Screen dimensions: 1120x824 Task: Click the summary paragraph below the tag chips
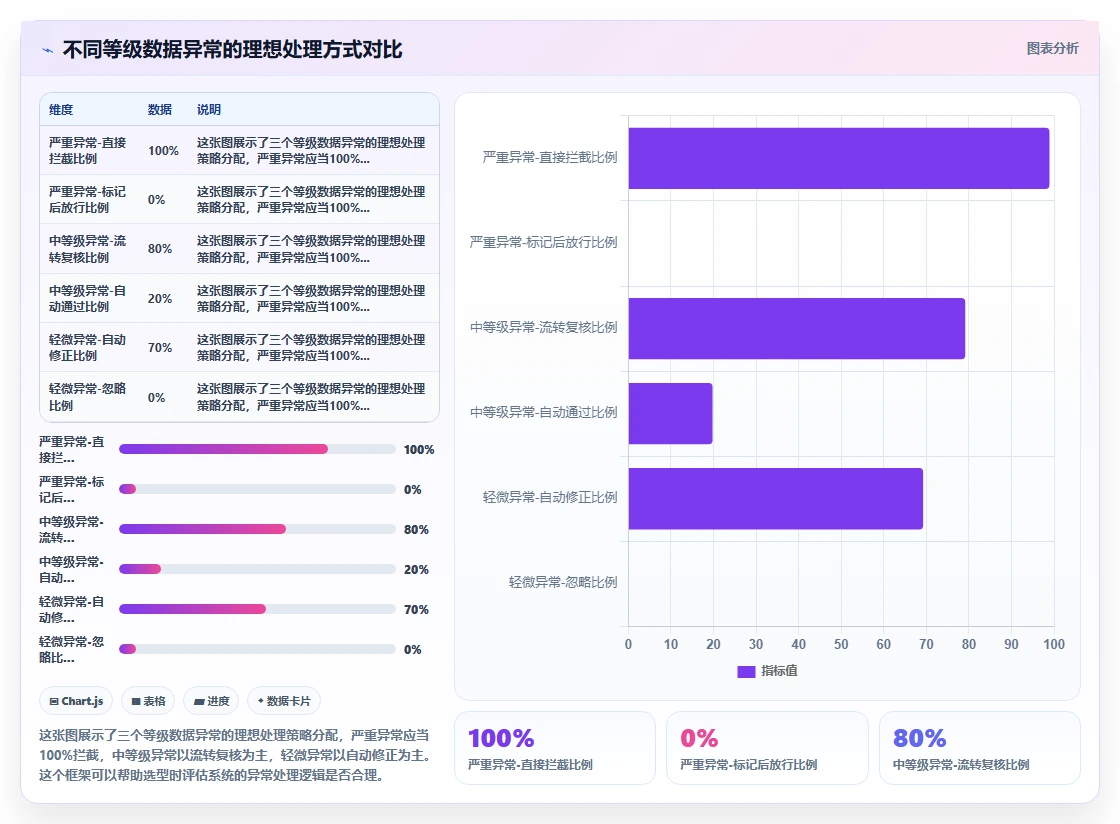pos(234,755)
